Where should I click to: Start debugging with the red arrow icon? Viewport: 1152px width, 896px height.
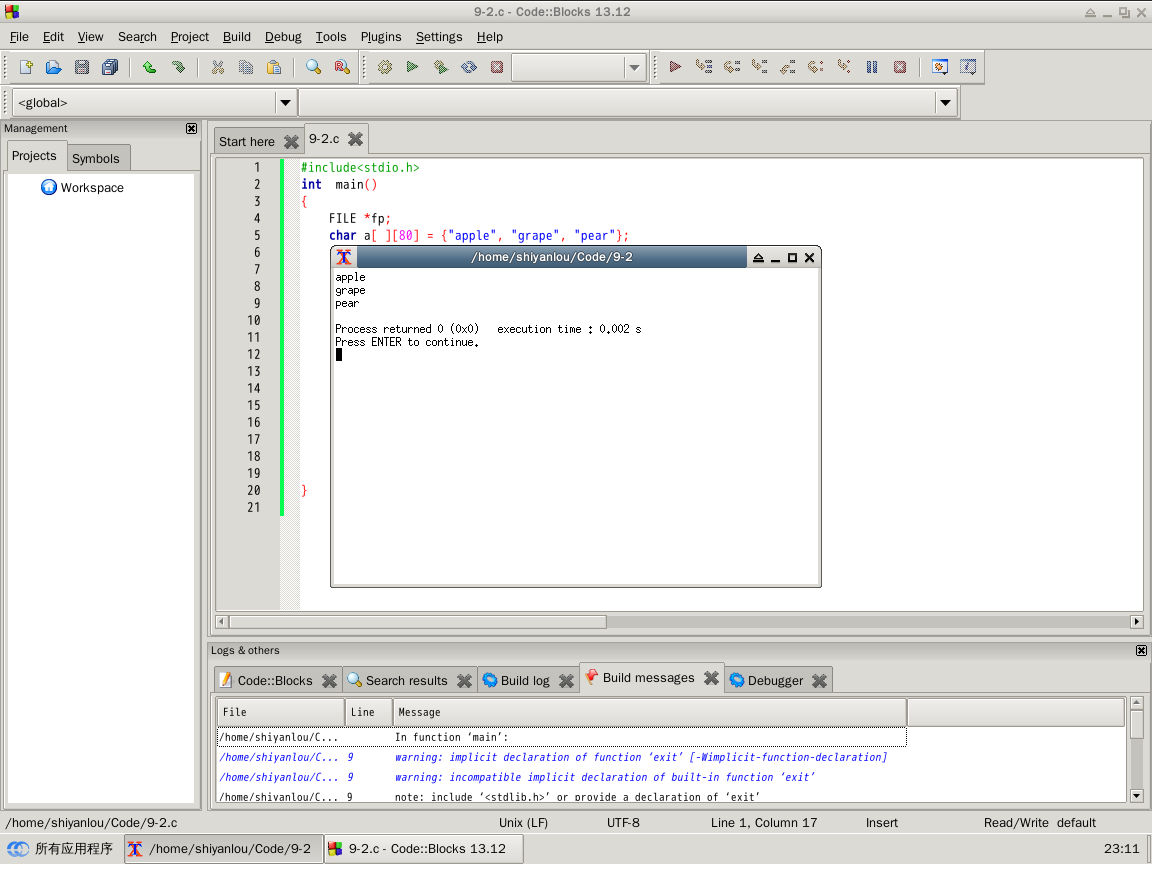pos(675,67)
